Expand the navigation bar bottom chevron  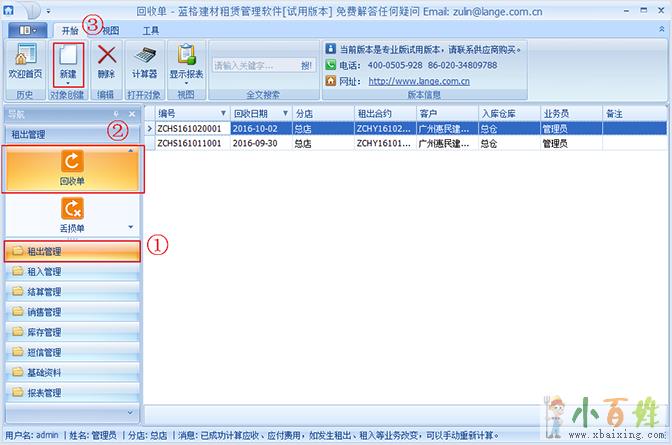click(x=131, y=412)
